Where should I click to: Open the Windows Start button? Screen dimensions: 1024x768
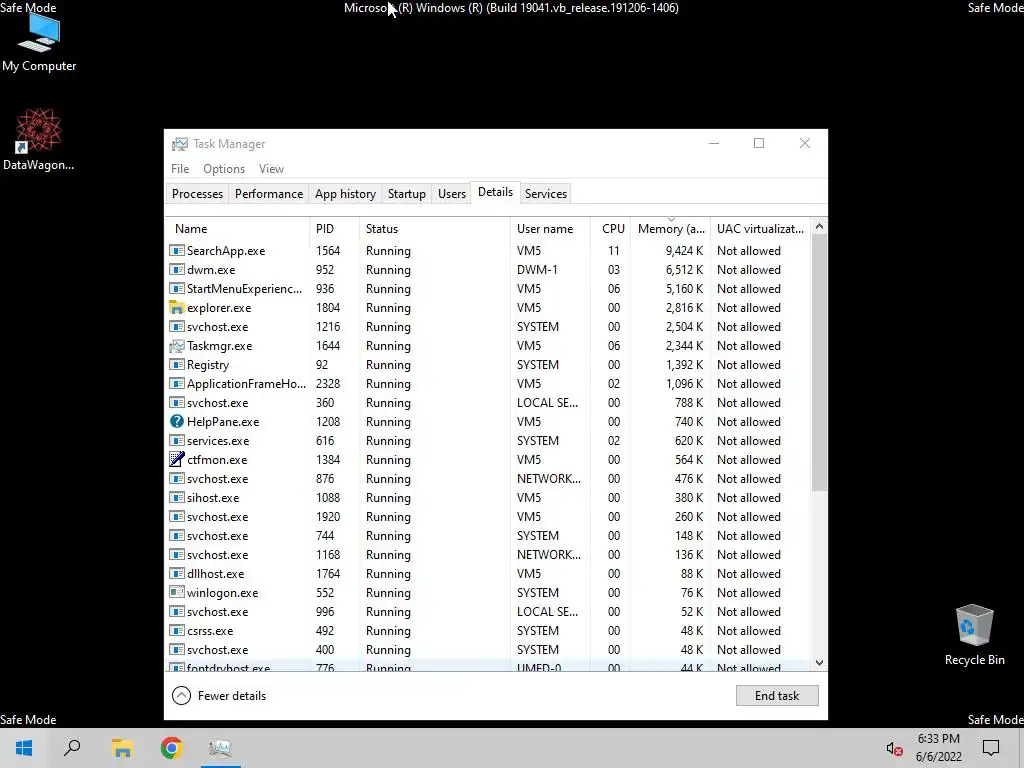[24, 748]
